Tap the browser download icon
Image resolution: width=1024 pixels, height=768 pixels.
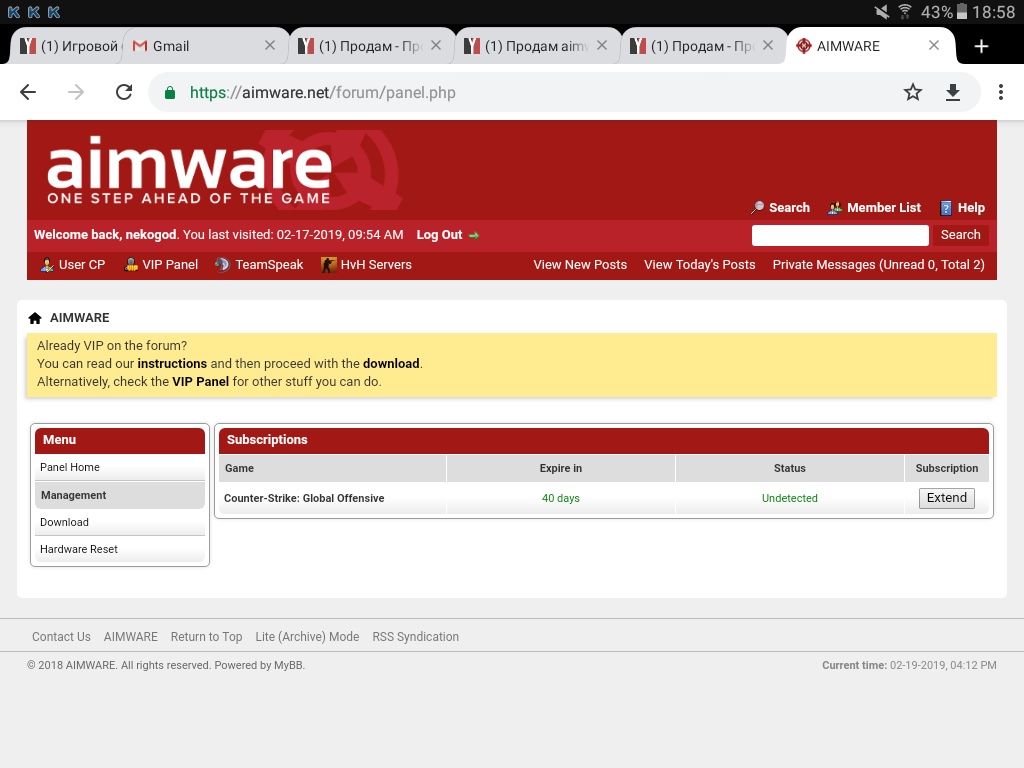(x=953, y=92)
